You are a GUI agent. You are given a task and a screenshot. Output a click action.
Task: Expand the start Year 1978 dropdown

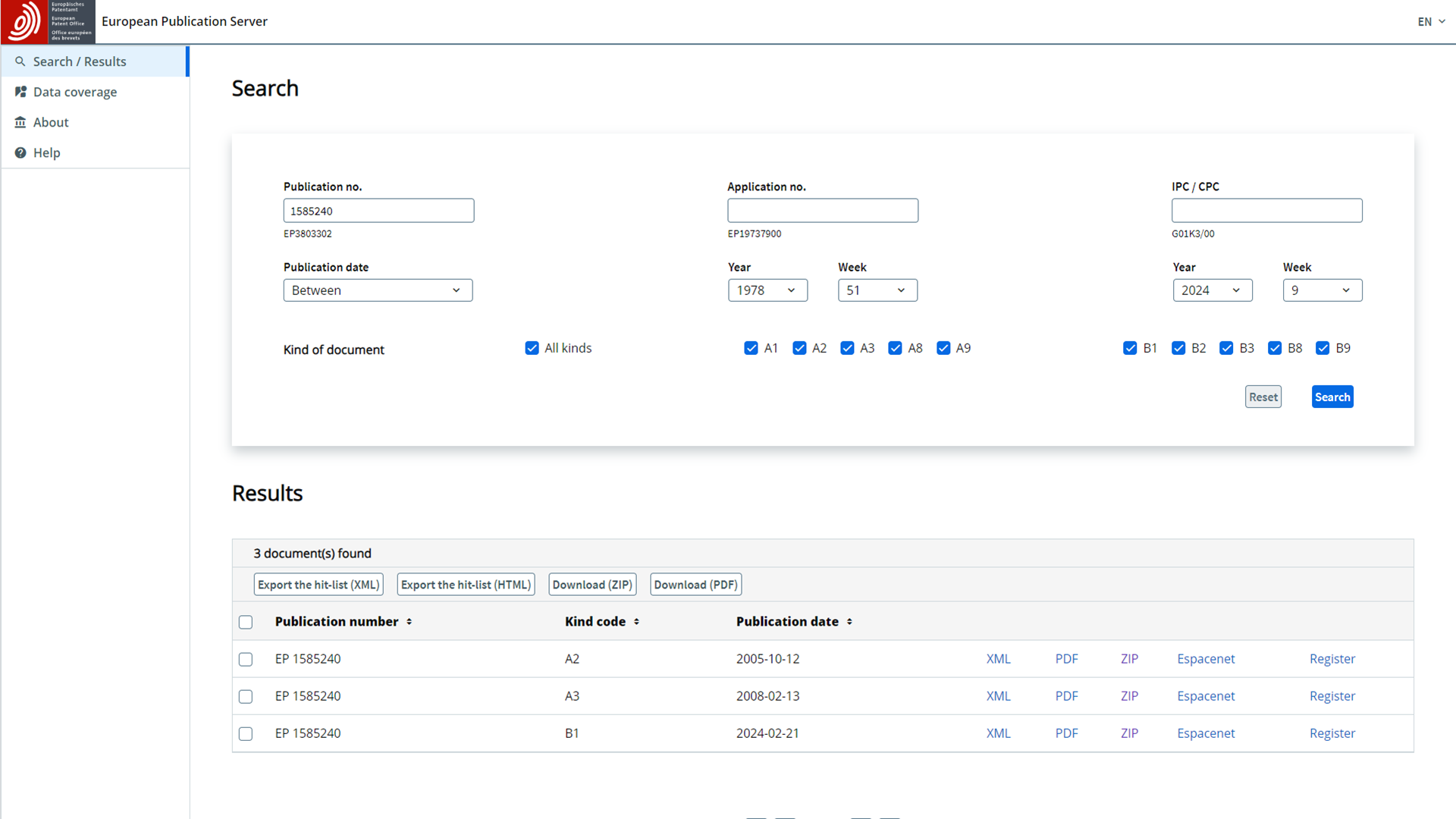[767, 290]
